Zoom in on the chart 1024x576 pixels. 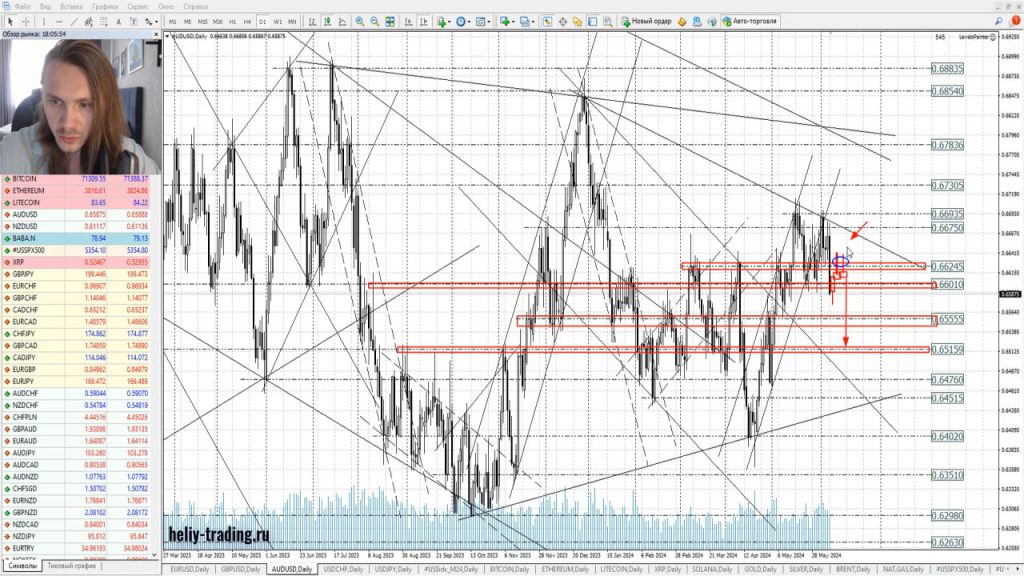click(359, 20)
